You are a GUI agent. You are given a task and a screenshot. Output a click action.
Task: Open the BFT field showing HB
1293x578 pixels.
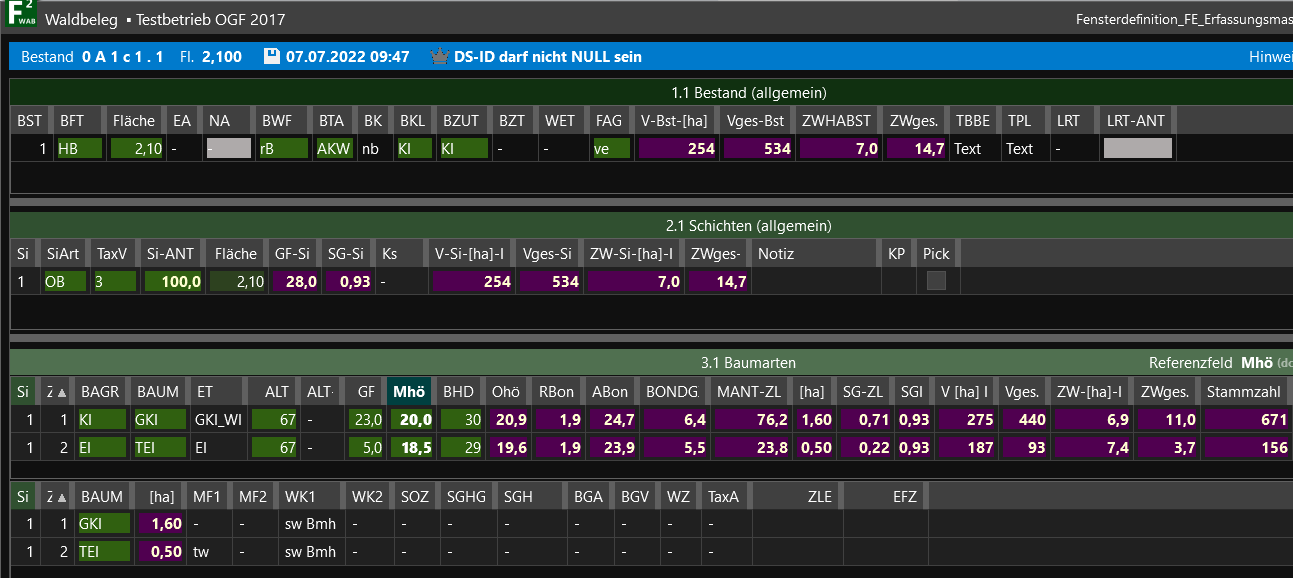tap(79, 149)
